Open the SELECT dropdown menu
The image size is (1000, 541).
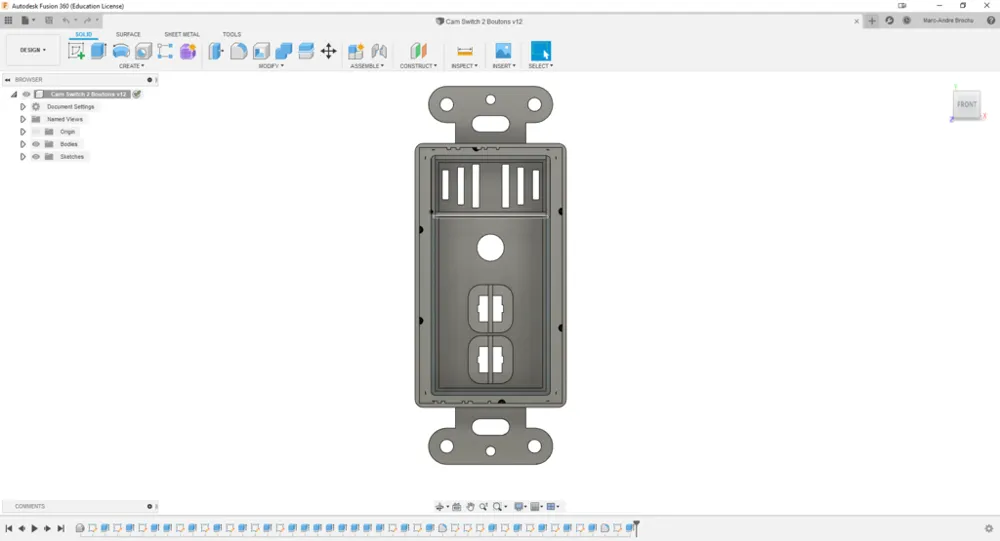pos(541,66)
